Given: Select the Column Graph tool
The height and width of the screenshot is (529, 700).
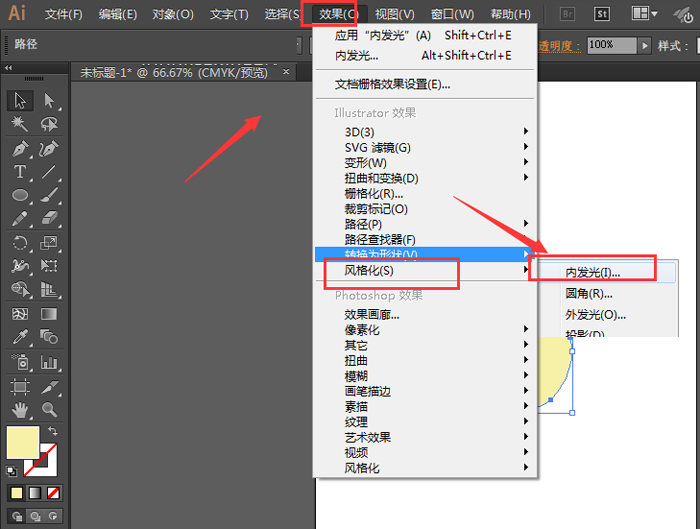Looking at the screenshot, I should (x=49, y=362).
